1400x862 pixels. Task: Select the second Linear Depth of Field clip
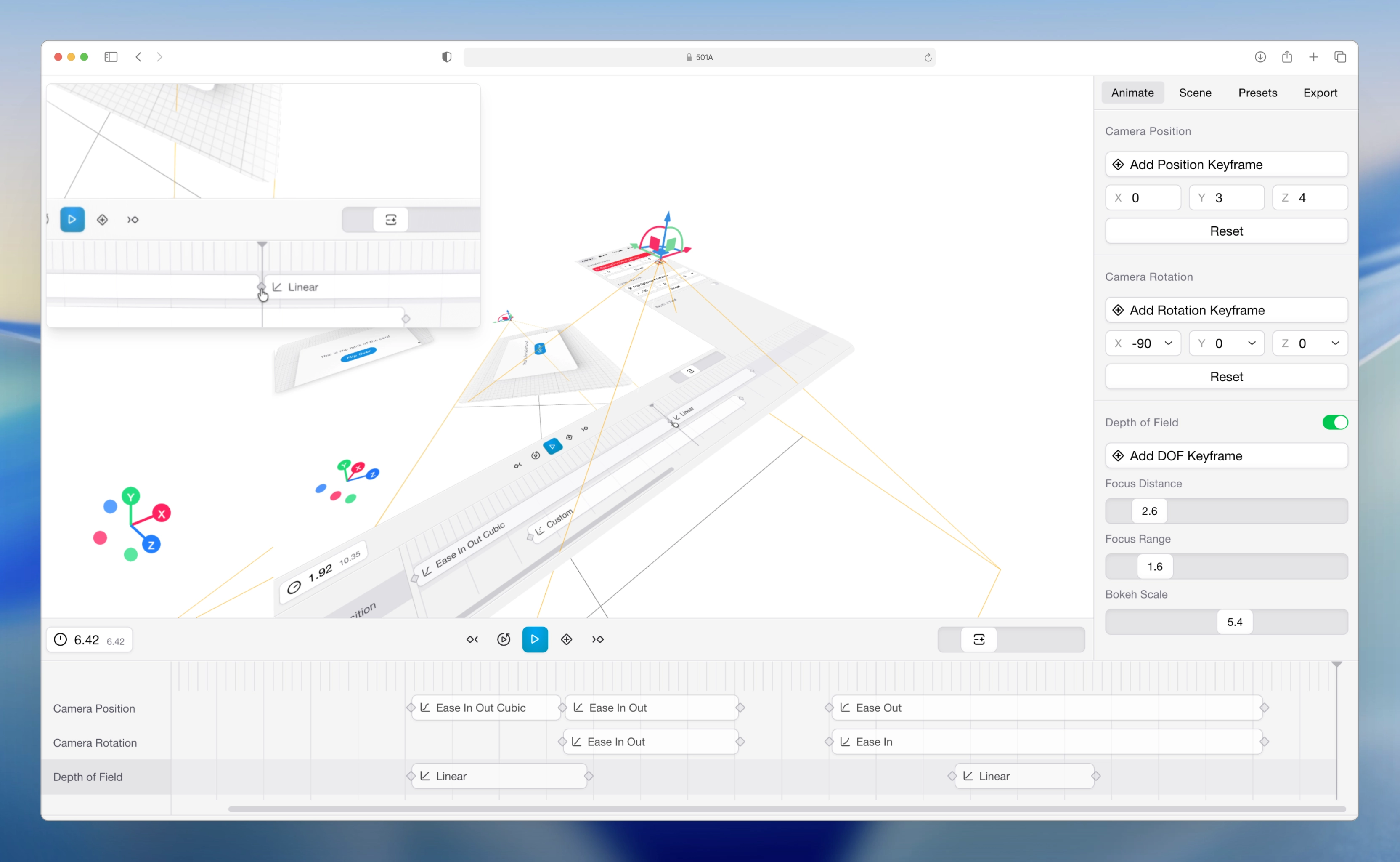pyautogui.click(x=1024, y=777)
